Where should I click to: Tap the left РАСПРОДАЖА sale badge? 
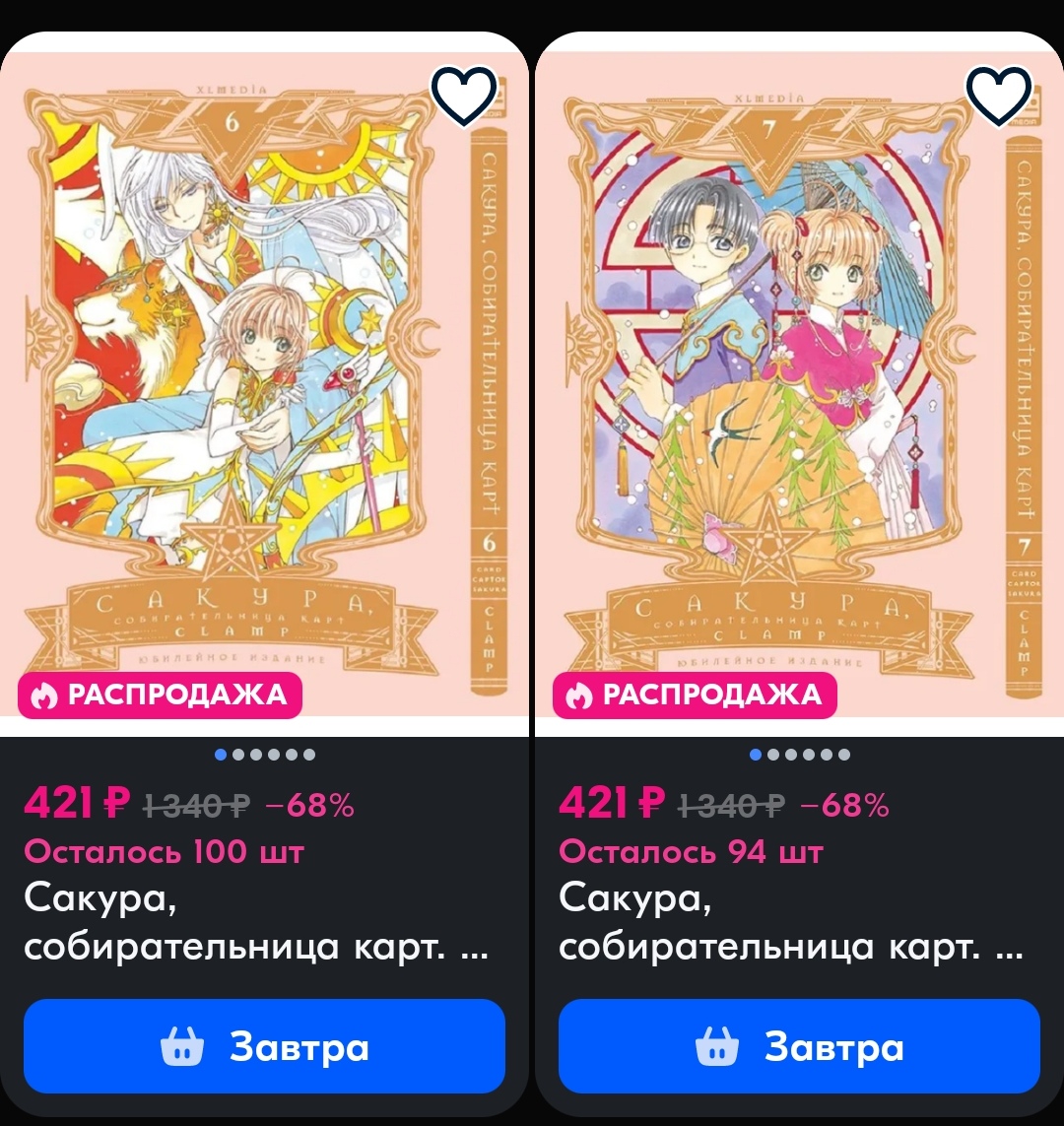(160, 695)
